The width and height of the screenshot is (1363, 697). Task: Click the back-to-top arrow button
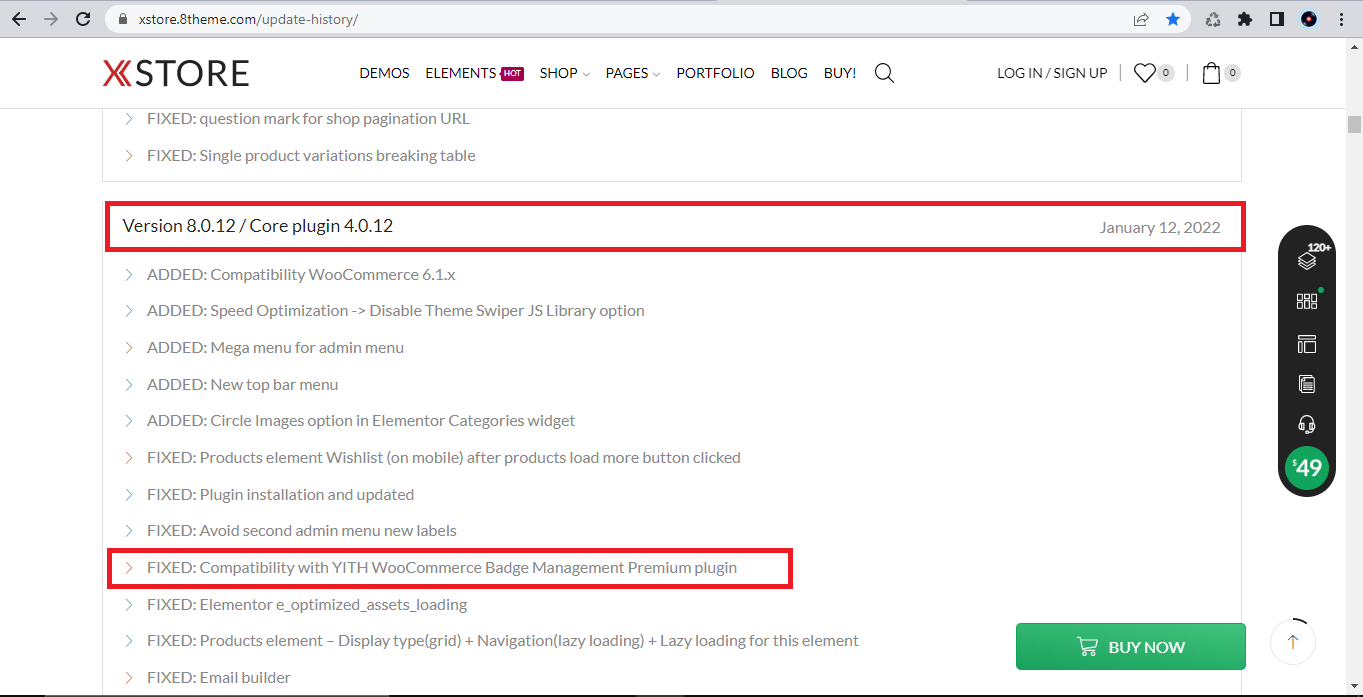click(1293, 642)
